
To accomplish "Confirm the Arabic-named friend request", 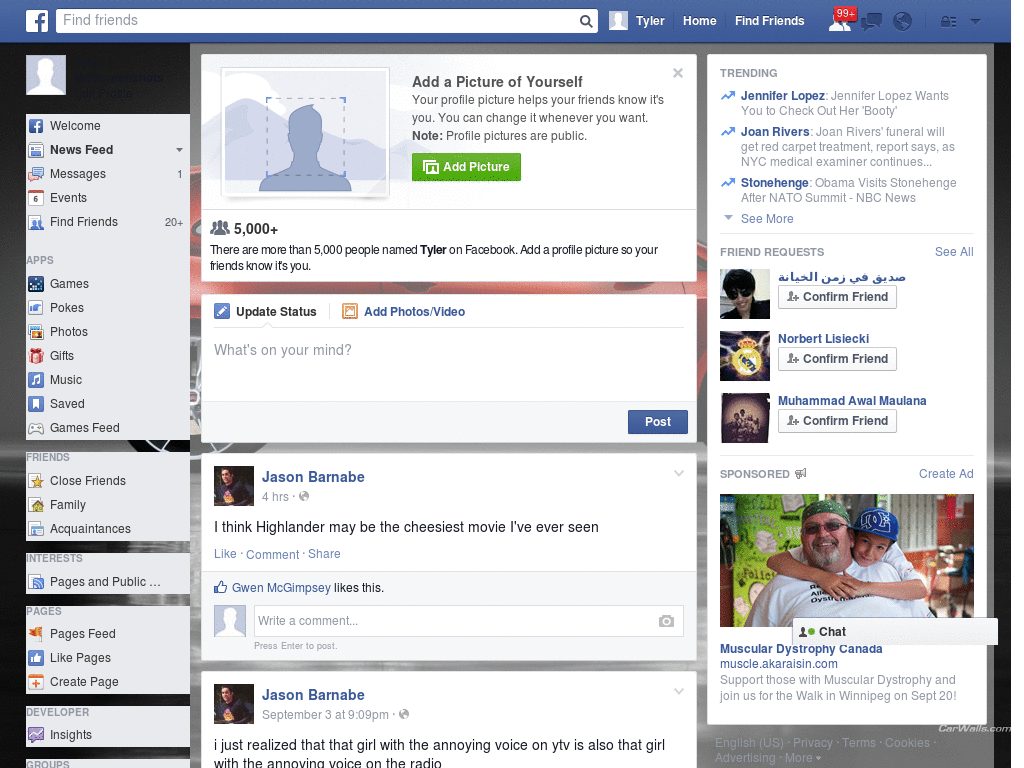I will click(x=837, y=296).
